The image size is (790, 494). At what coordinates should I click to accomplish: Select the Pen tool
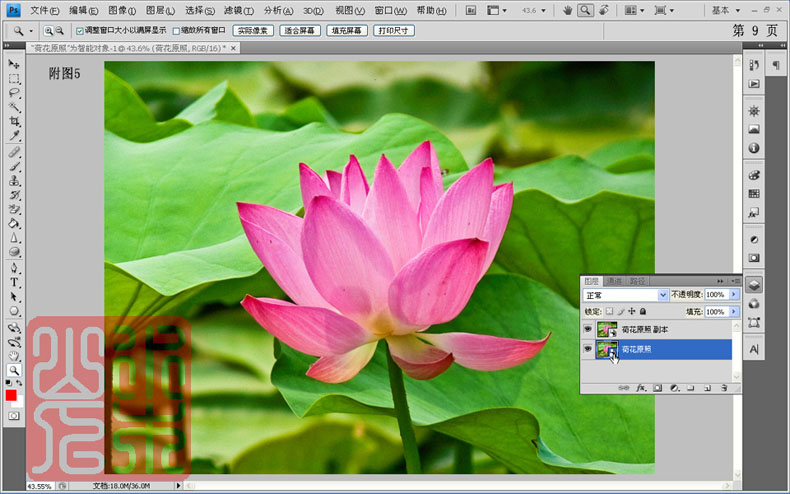pyautogui.click(x=14, y=268)
